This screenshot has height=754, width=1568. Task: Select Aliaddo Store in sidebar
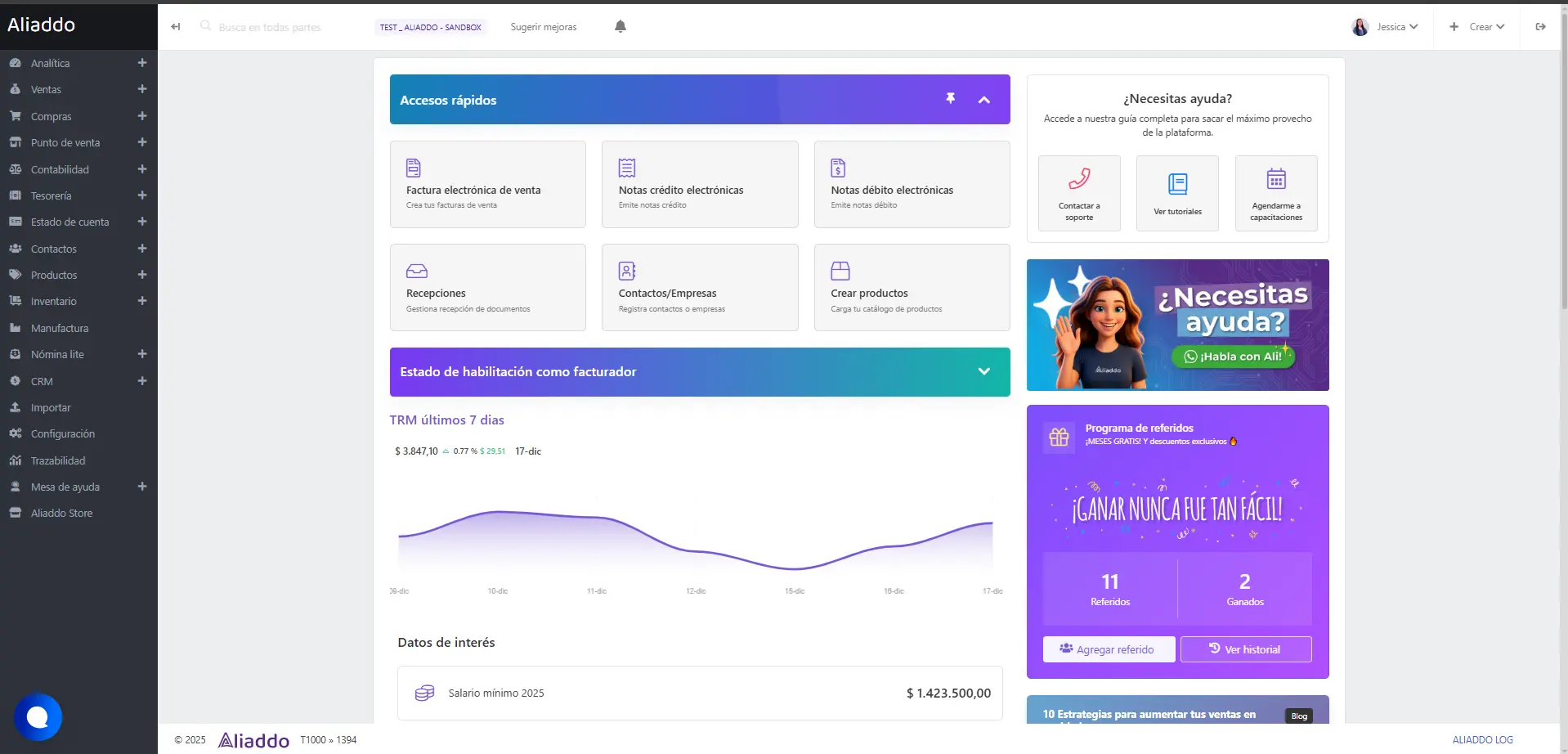click(61, 514)
